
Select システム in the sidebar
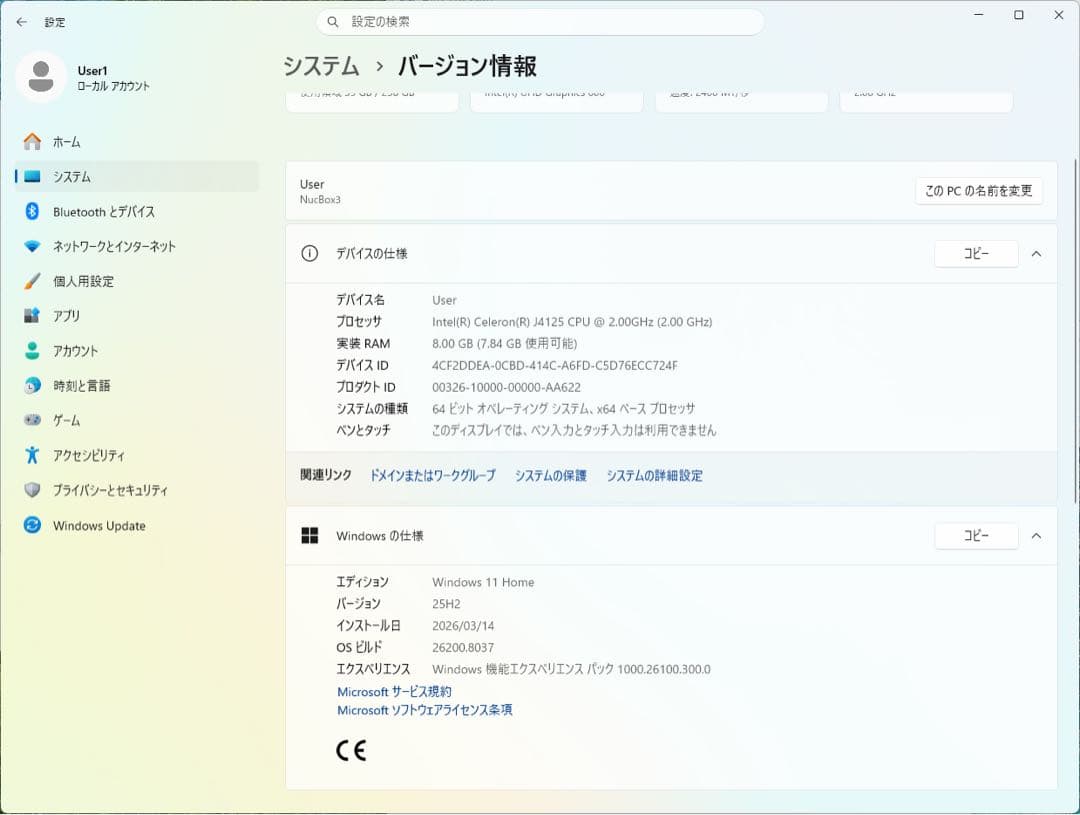(136, 176)
